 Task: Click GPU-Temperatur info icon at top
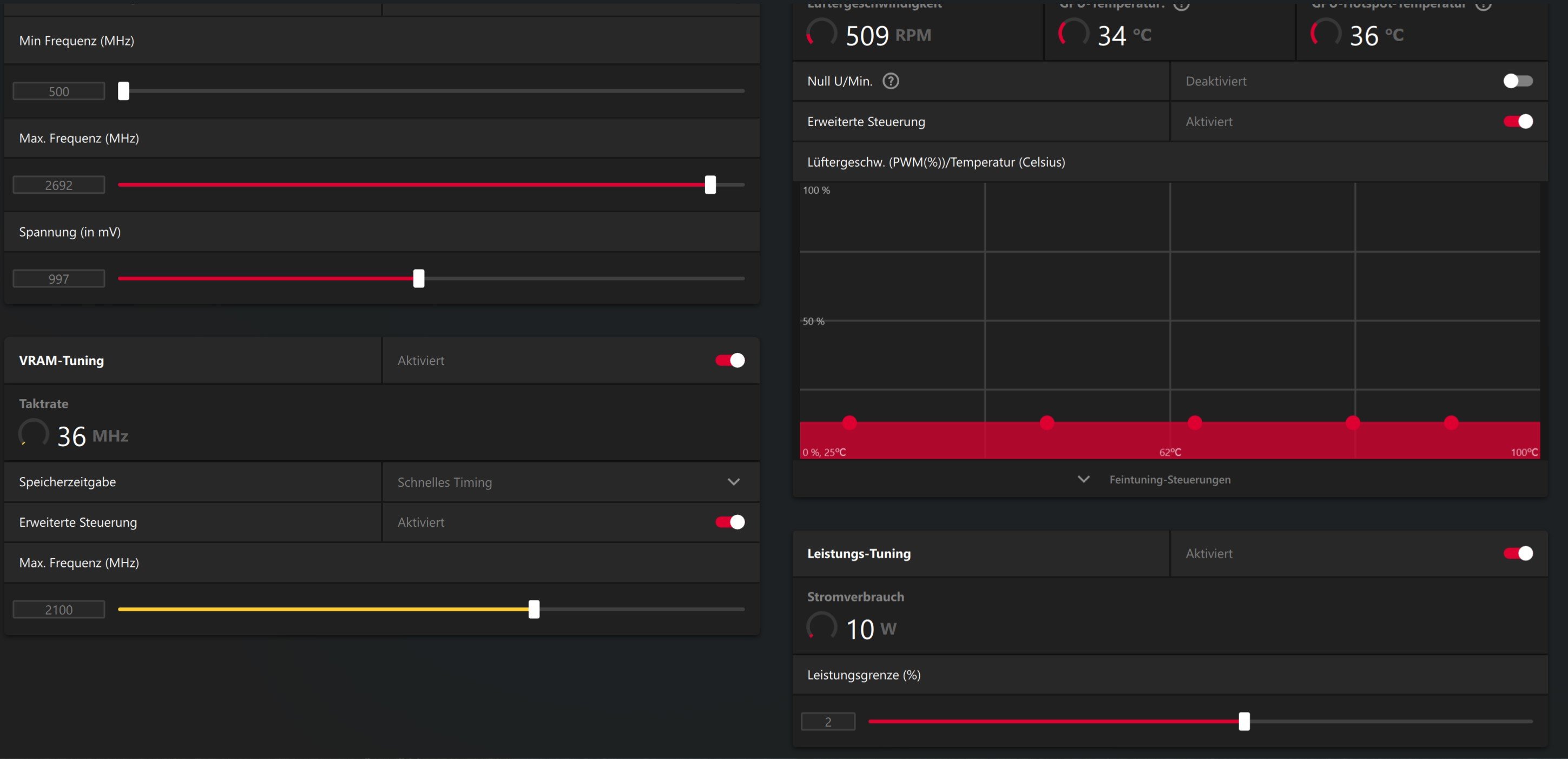click(x=1181, y=4)
